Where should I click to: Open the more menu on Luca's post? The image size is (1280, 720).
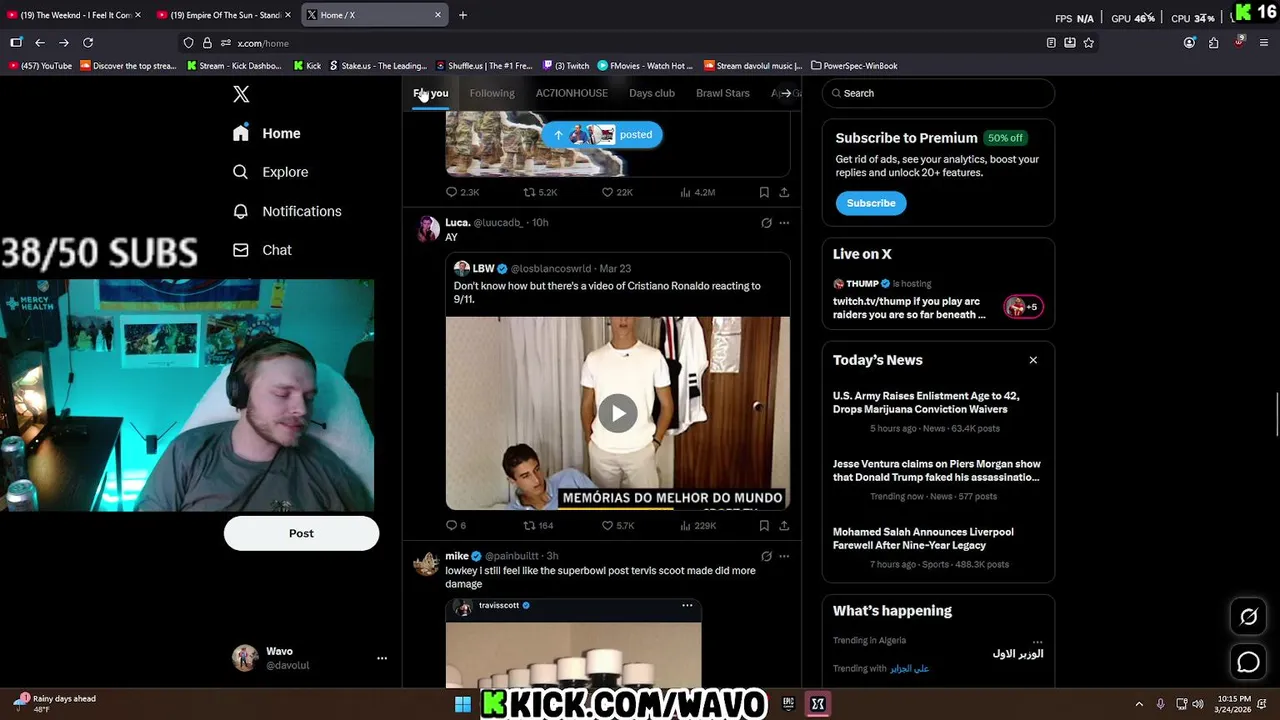[x=784, y=223]
